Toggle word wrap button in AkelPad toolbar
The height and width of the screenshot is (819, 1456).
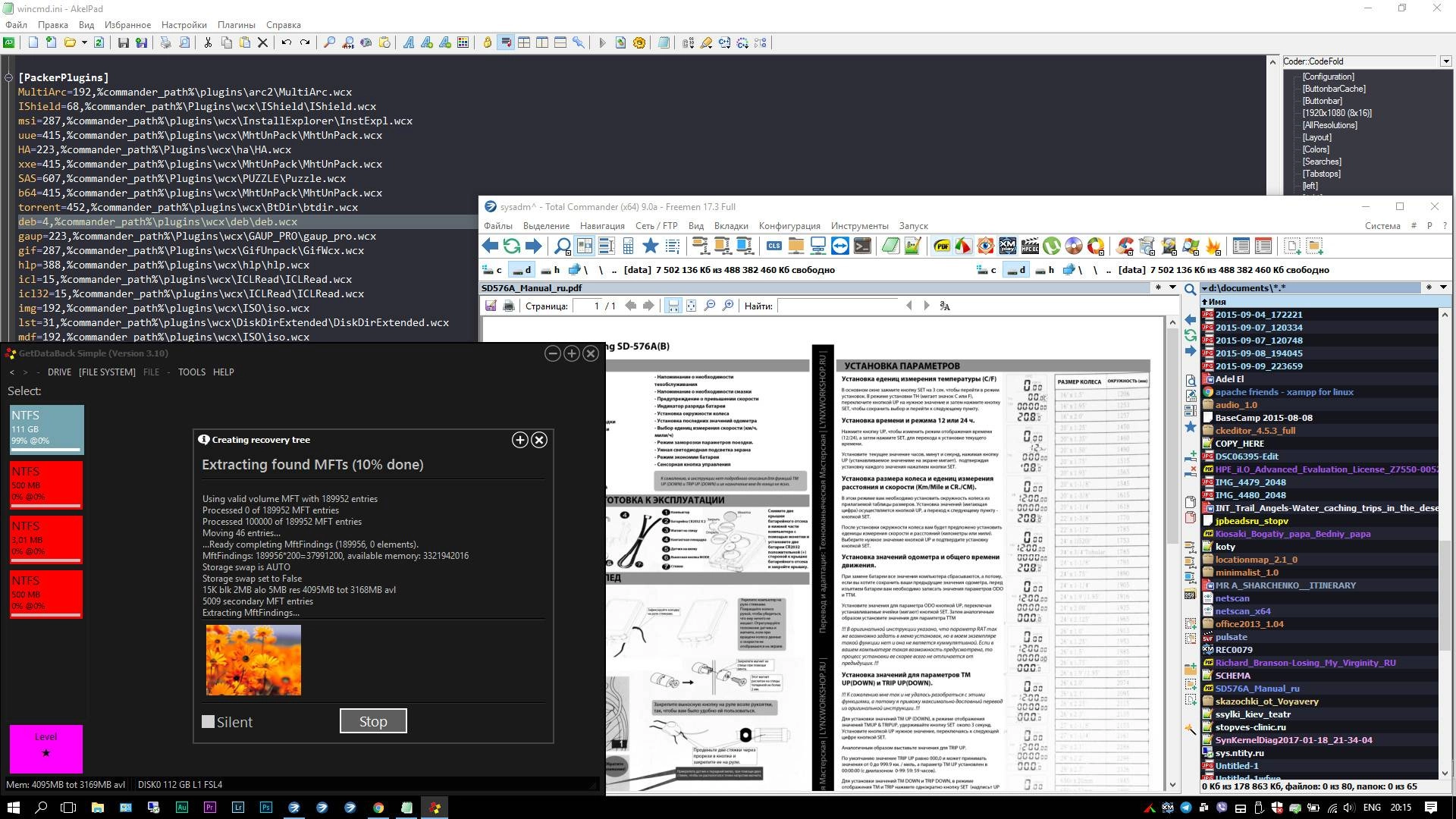506,42
